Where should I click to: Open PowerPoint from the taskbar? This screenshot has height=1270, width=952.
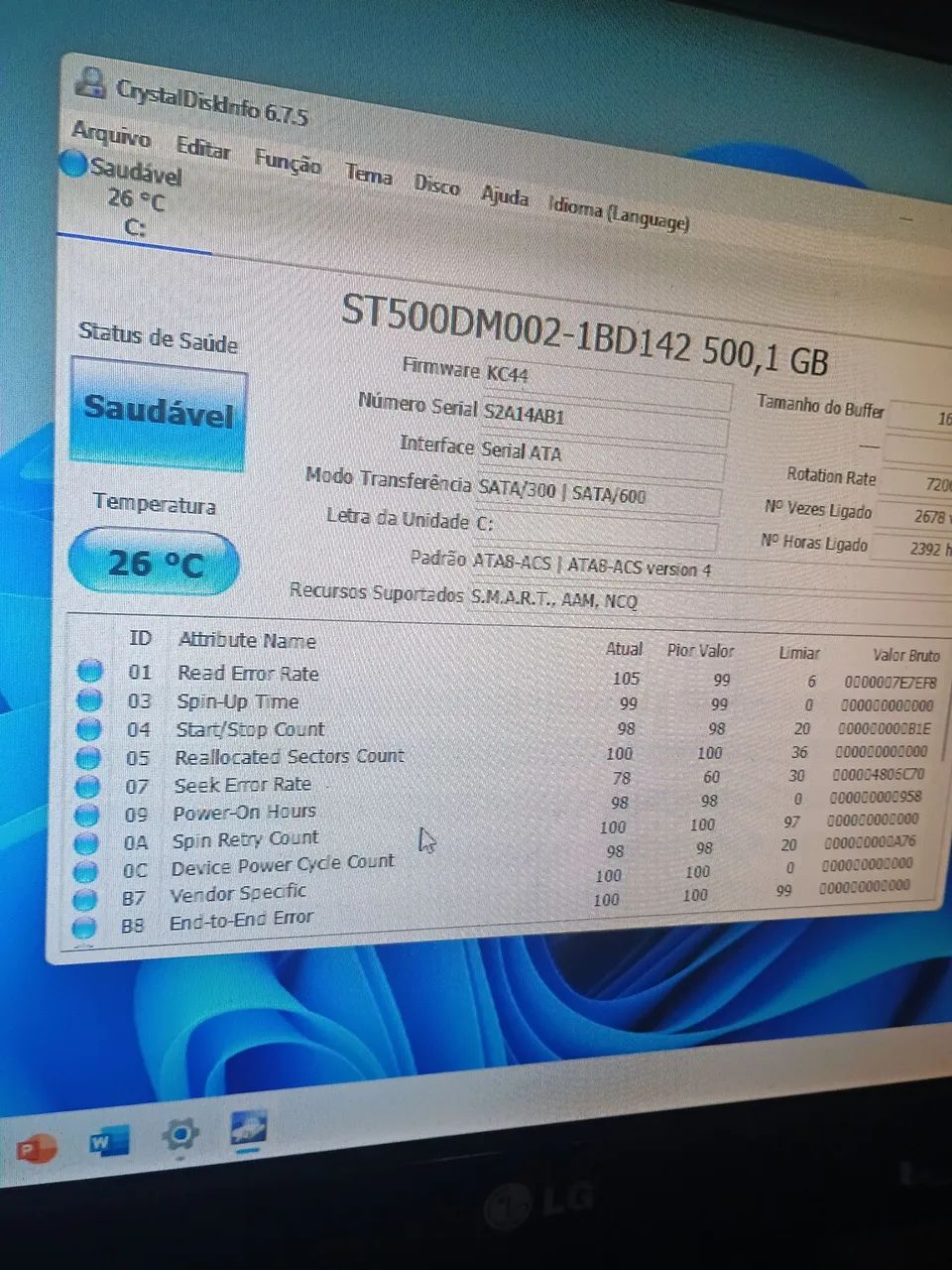tap(37, 1148)
